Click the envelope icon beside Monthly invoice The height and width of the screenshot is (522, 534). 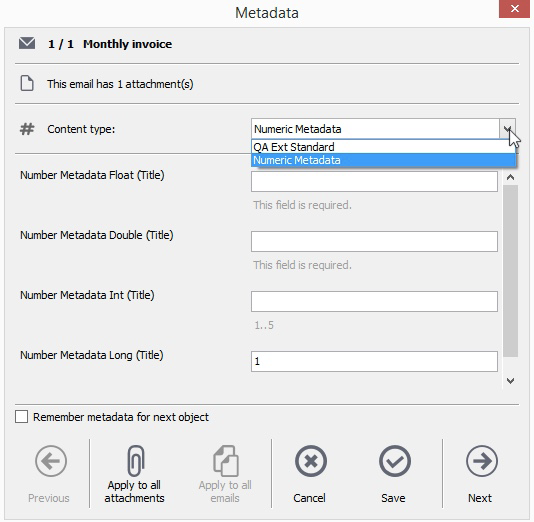27,44
